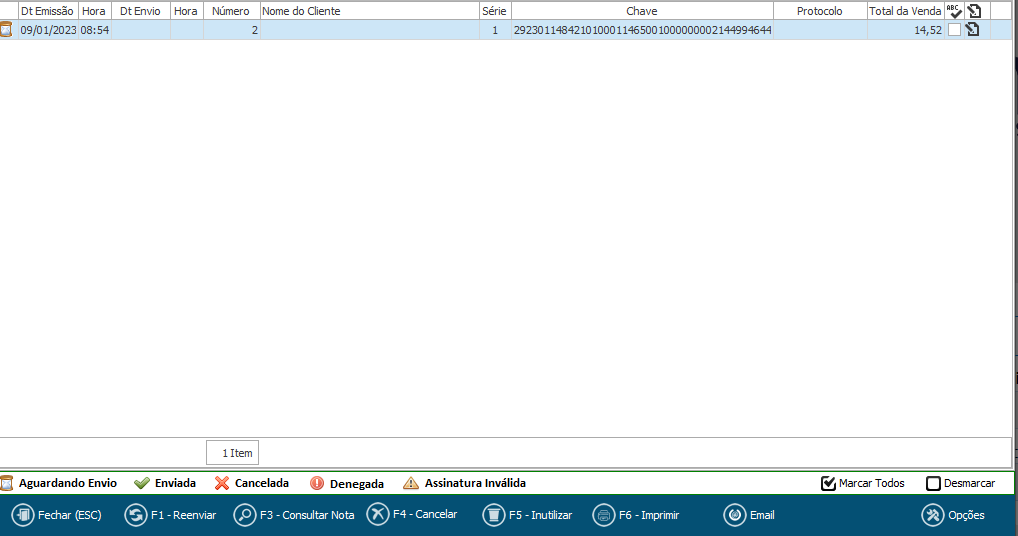This screenshot has width=1018, height=536.
Task: Click the Aguardando Envio status icon in row
Action: pos(6,30)
